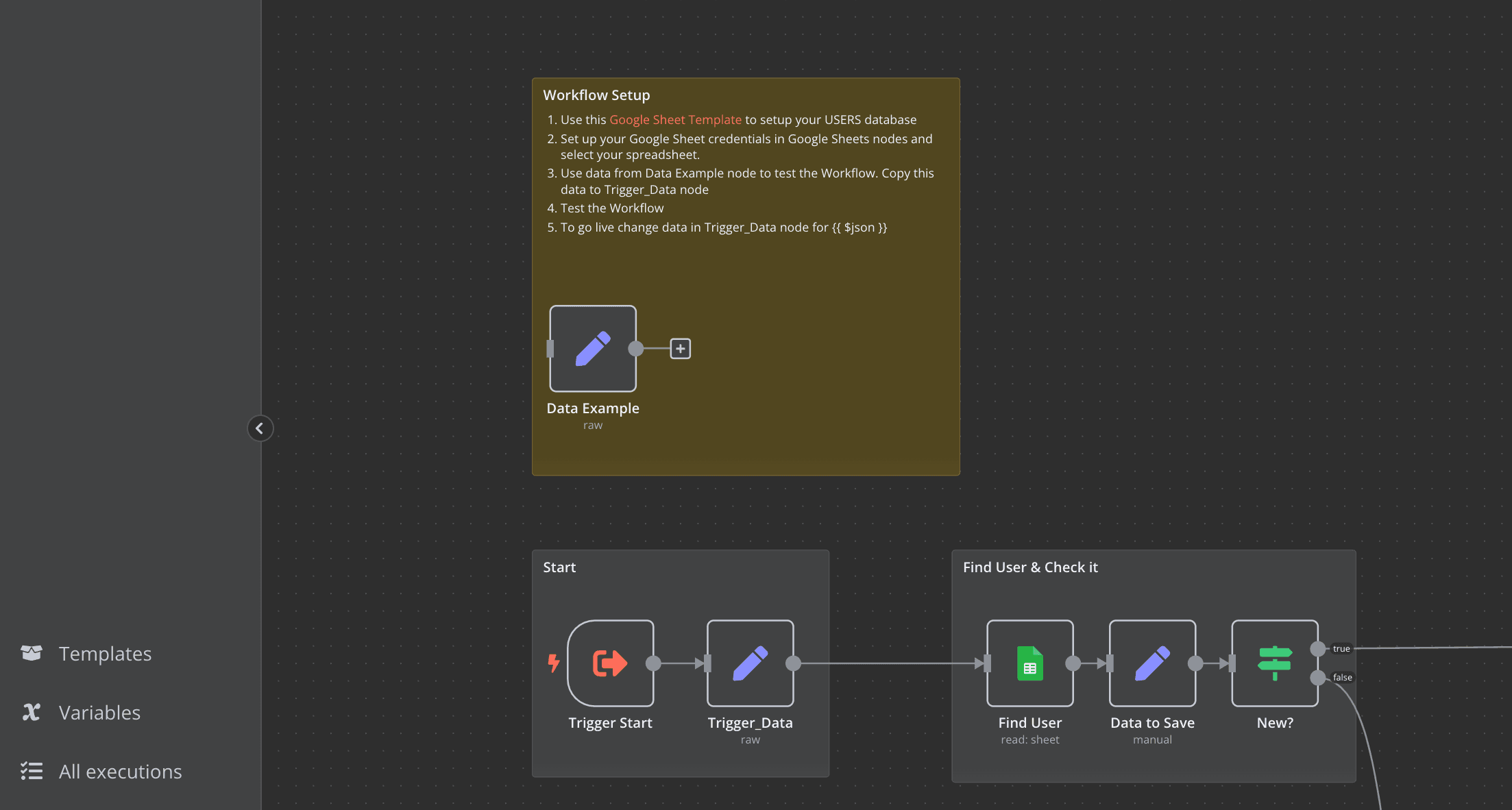Click the Find User output connector
The image size is (1512, 810).
tap(1073, 663)
